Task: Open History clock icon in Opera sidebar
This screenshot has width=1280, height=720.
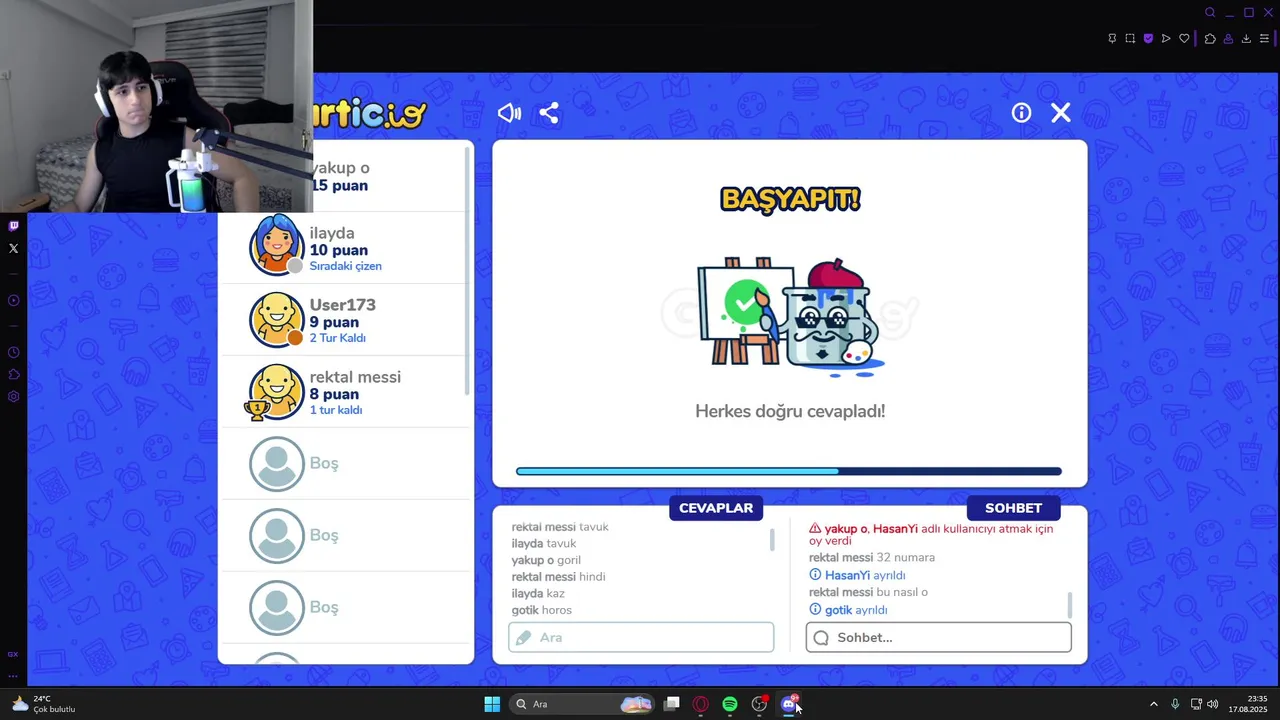Action: [13, 352]
